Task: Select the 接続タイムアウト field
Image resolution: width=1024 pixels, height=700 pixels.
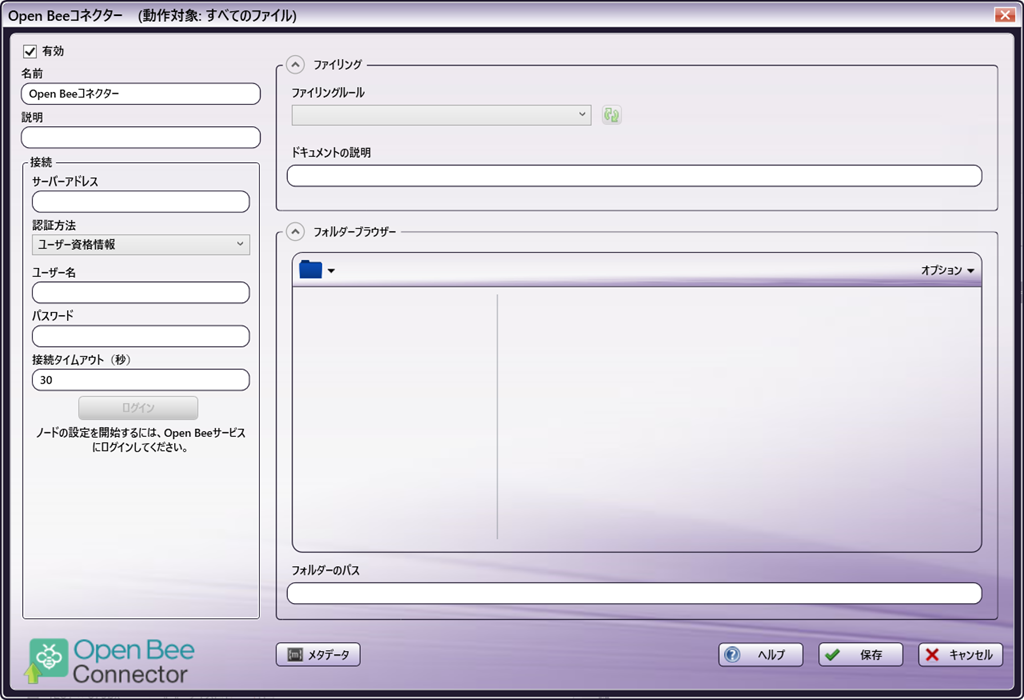Action: point(141,380)
